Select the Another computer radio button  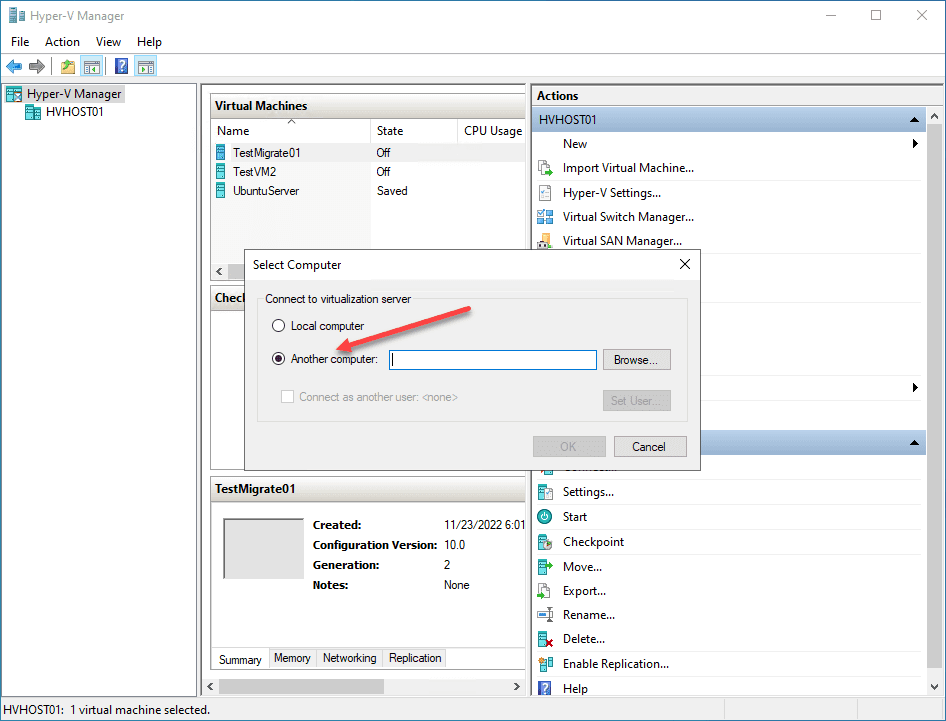point(278,359)
